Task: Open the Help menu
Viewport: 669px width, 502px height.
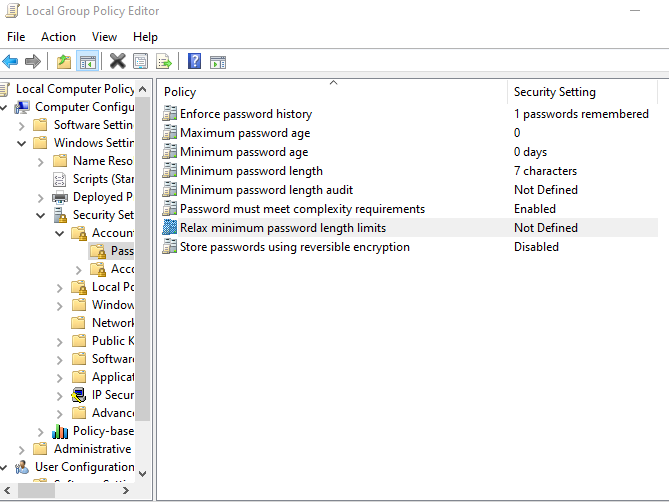Action: 145,37
